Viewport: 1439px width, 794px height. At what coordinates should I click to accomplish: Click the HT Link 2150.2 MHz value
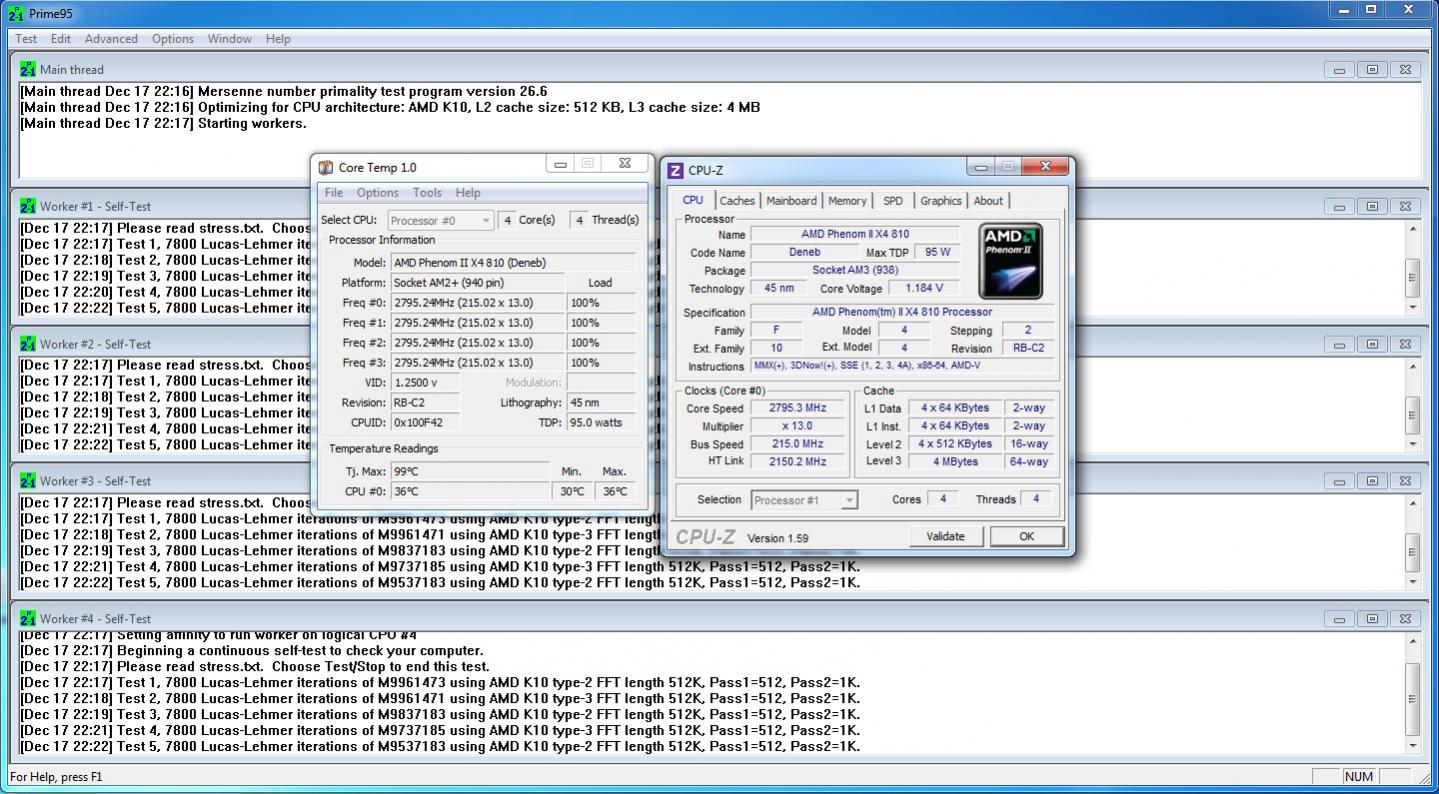798,462
